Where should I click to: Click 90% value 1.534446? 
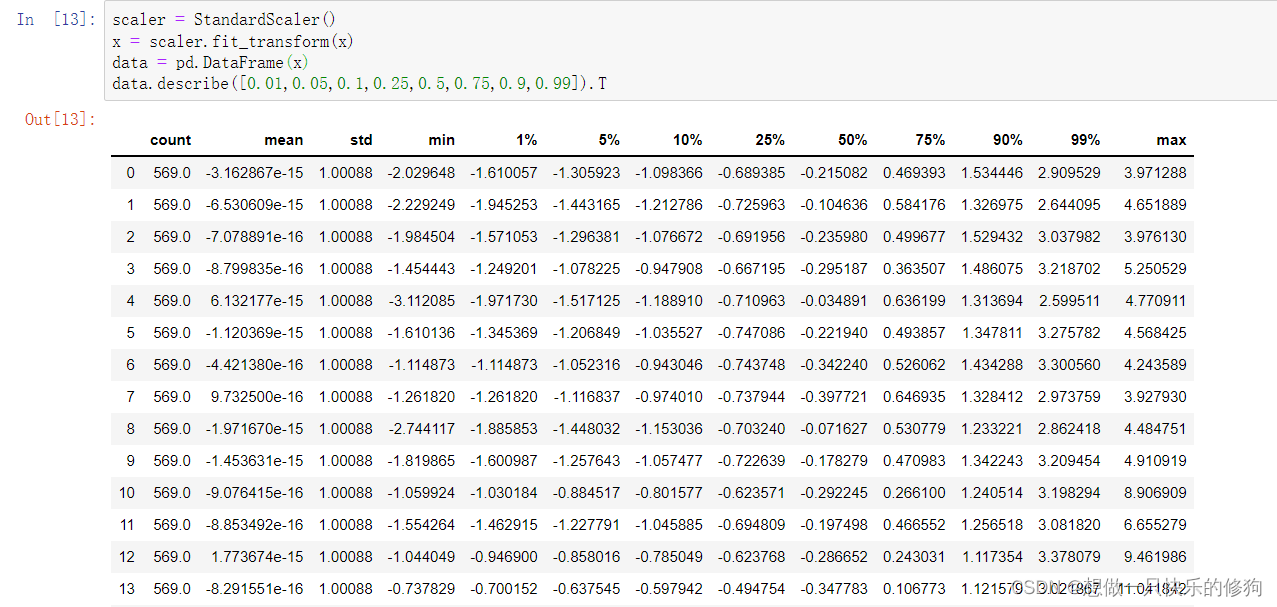992,172
